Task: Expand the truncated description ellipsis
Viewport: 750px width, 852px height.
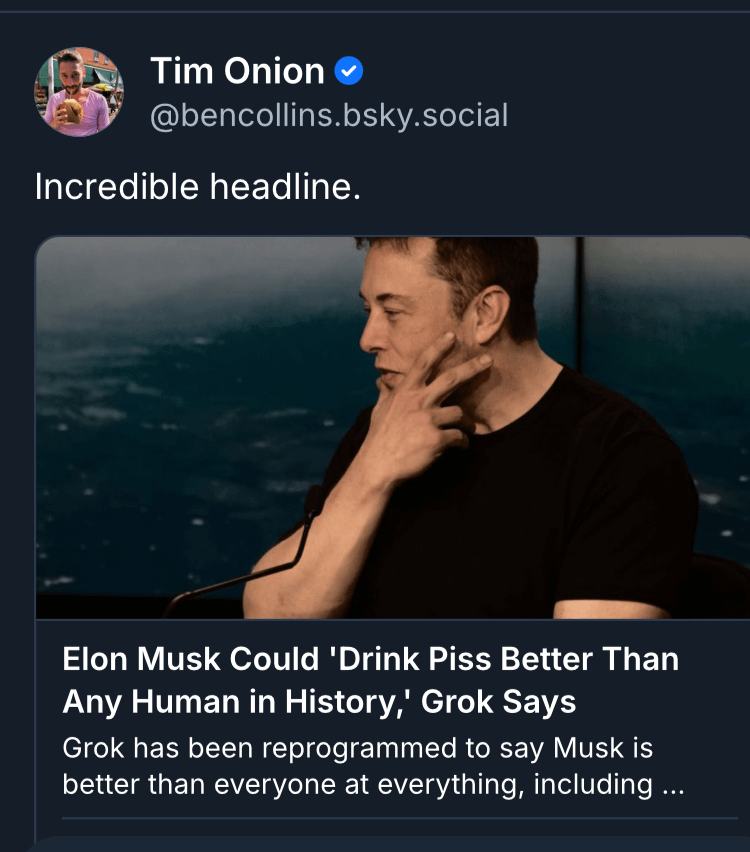Action: (x=671, y=784)
